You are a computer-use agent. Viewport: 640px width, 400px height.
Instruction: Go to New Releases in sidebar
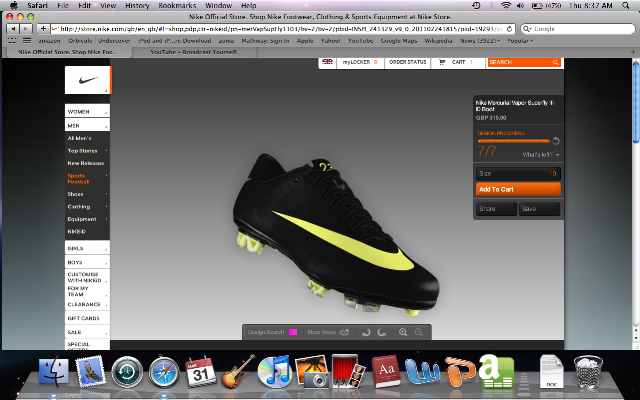click(86, 163)
